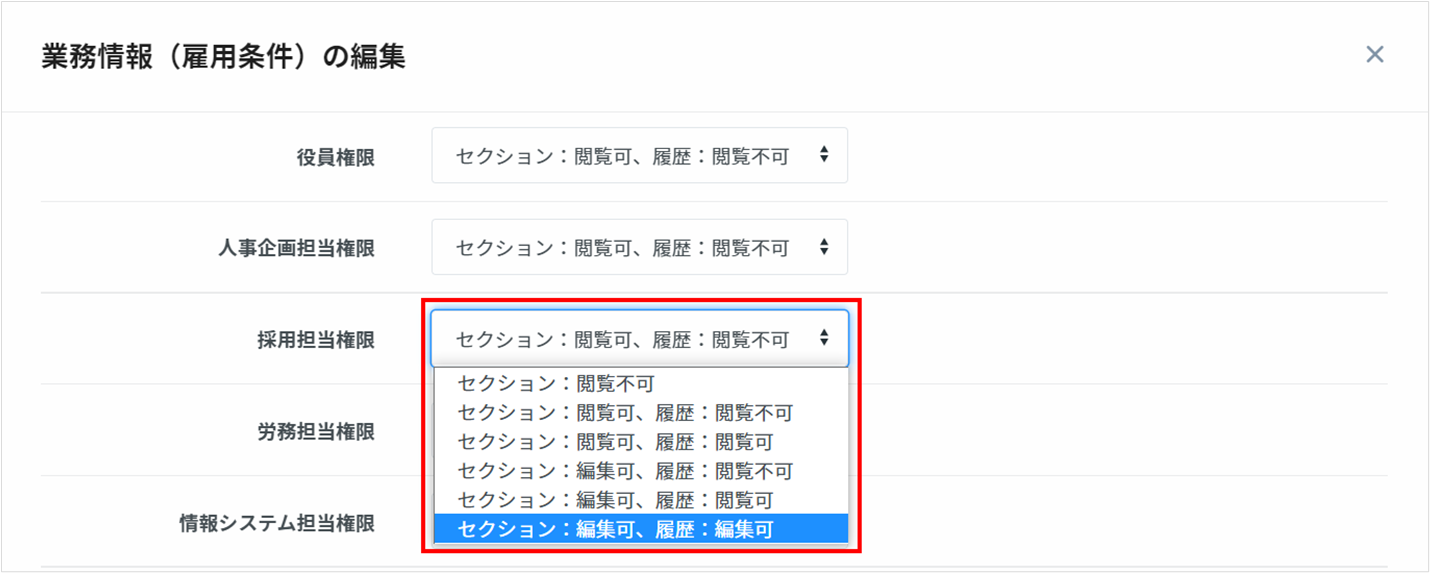Click the 情報システム担当権限 label

pyautogui.click(x=276, y=523)
